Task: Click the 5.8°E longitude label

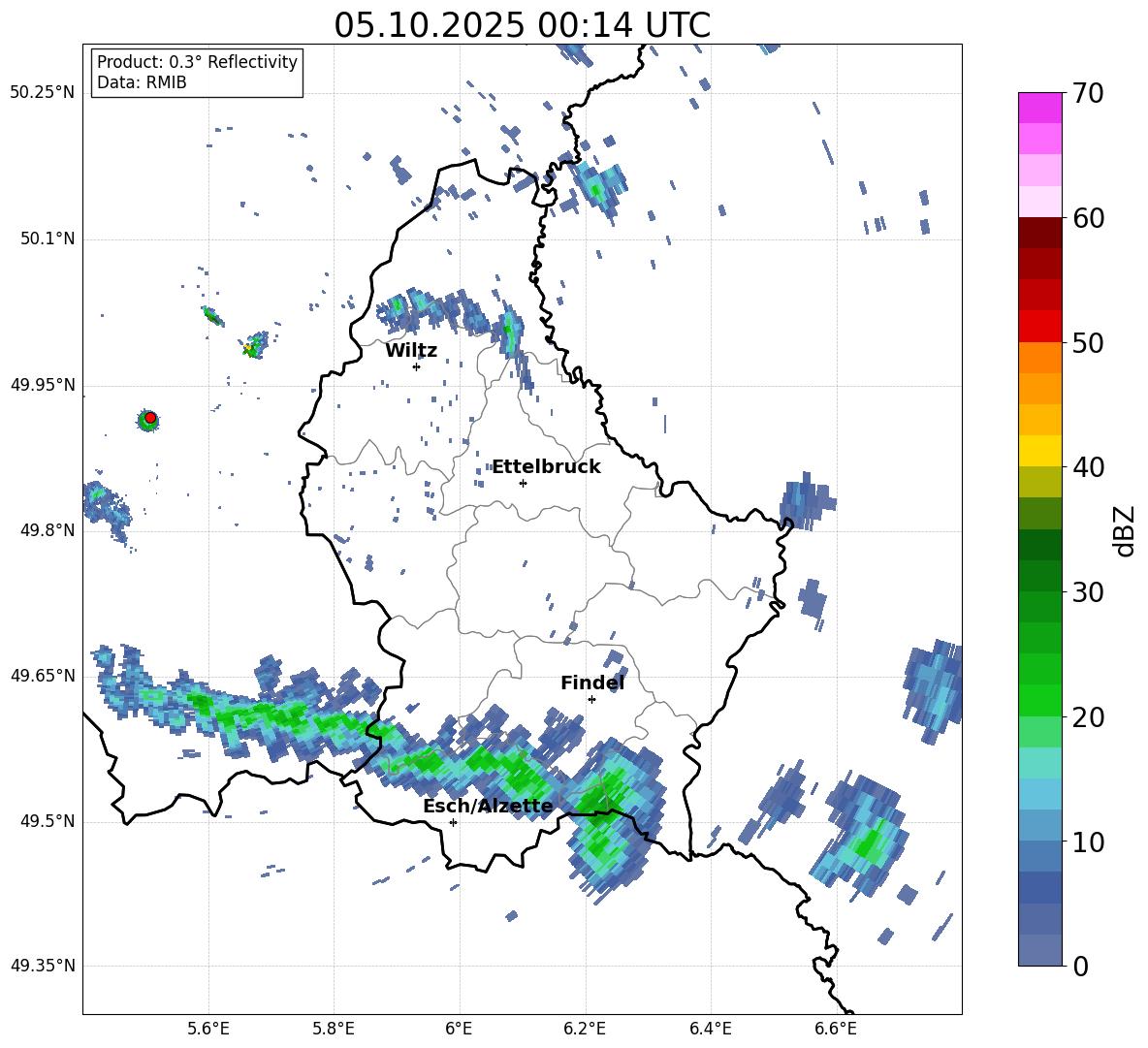Action: 334,1029
